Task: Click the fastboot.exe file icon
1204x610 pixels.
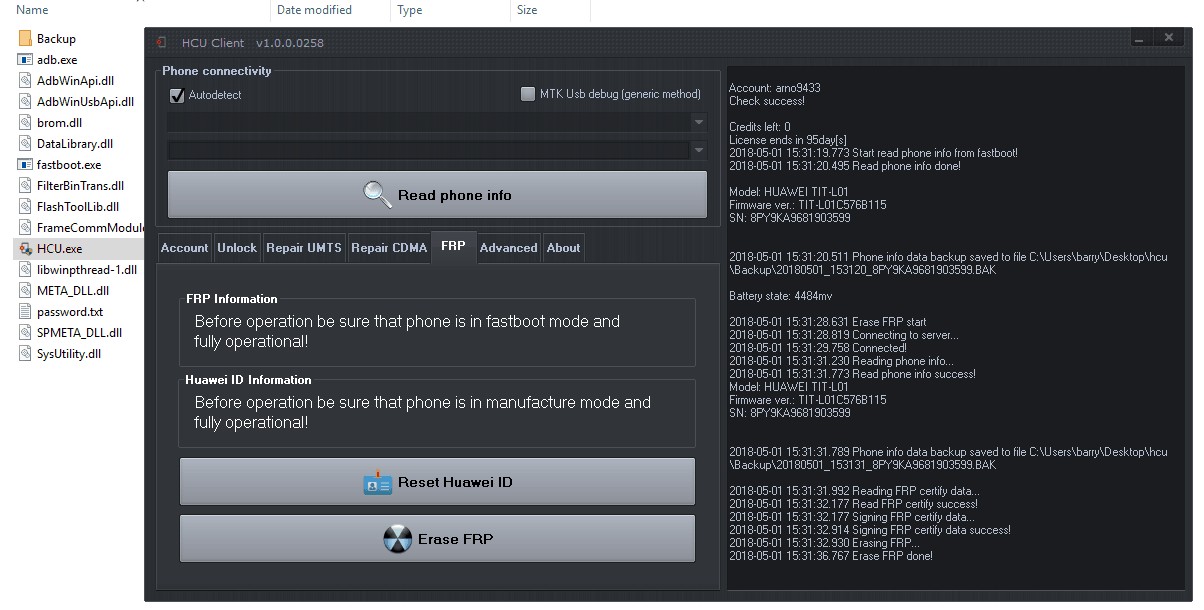Action: point(25,165)
